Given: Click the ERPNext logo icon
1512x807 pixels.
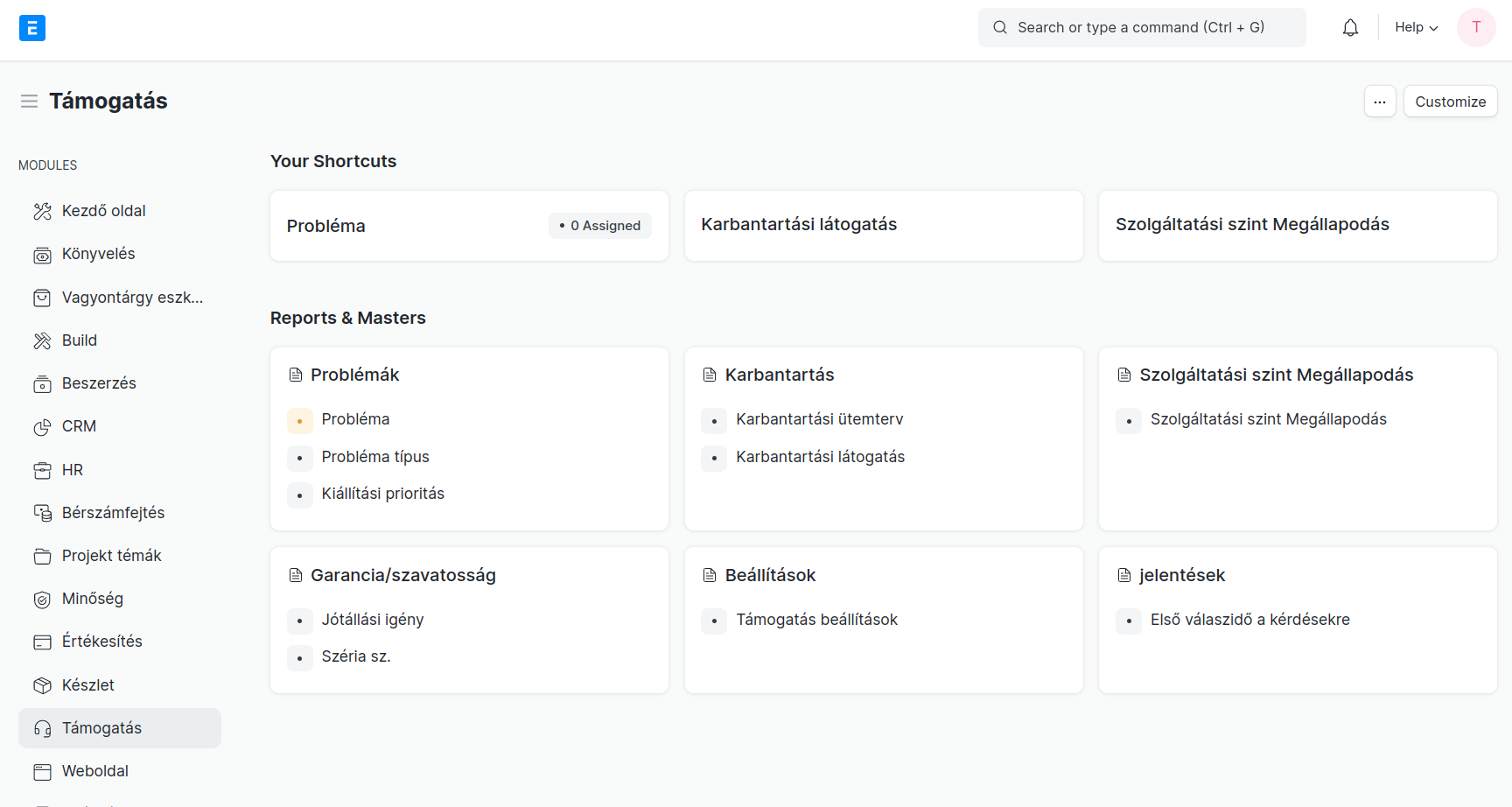Looking at the screenshot, I should [x=32, y=28].
